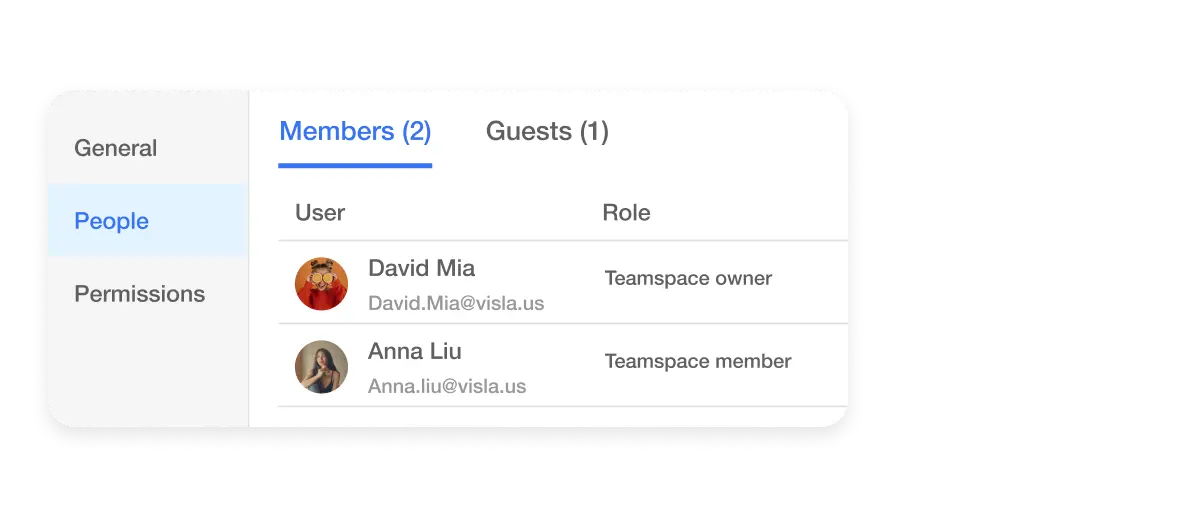The image size is (1200, 514).
Task: Select People in the sidebar
Action: click(x=112, y=221)
